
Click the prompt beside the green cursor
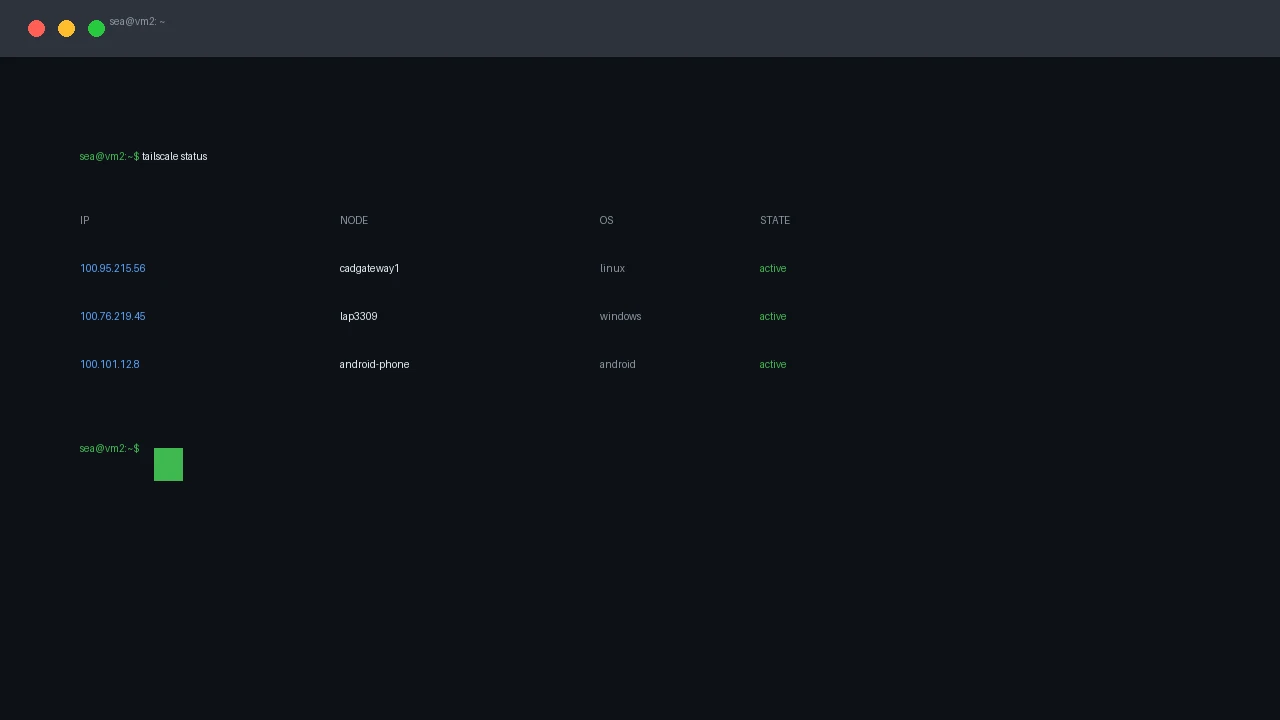(110, 449)
